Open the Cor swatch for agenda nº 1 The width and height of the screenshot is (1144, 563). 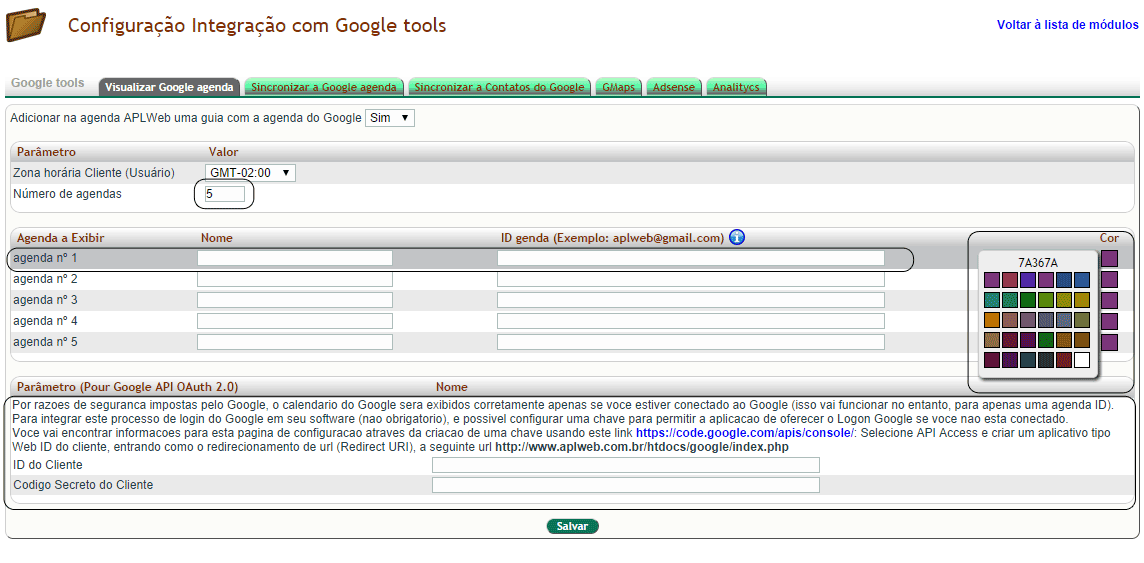(x=1110, y=258)
